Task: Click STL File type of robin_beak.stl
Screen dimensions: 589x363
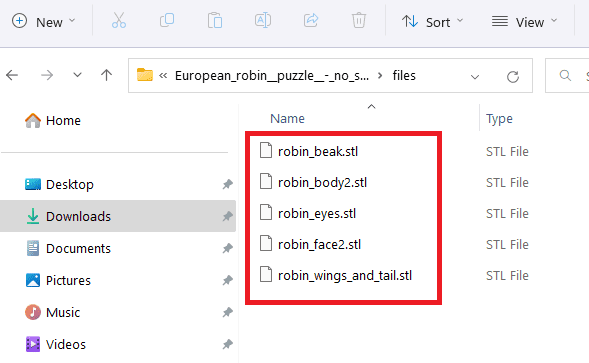Action: tap(507, 151)
